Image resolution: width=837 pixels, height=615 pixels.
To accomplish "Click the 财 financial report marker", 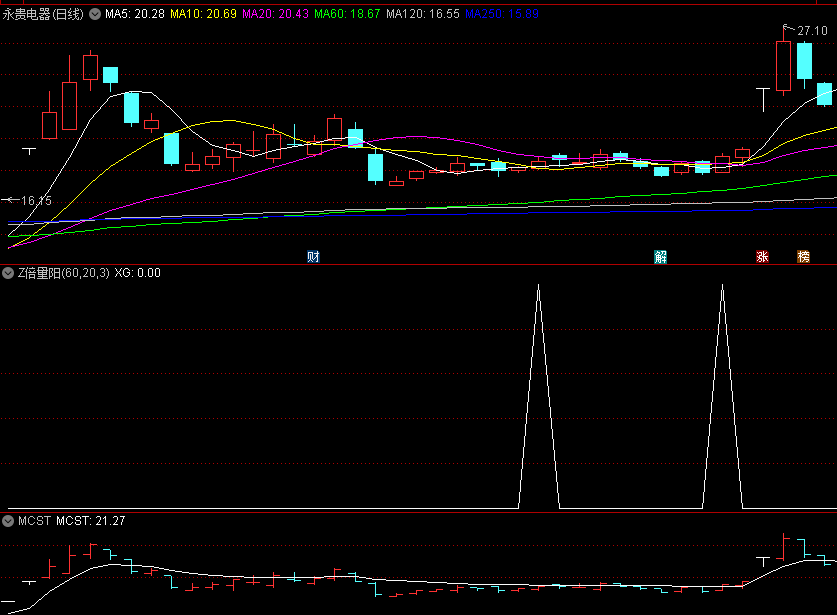I will [313, 257].
